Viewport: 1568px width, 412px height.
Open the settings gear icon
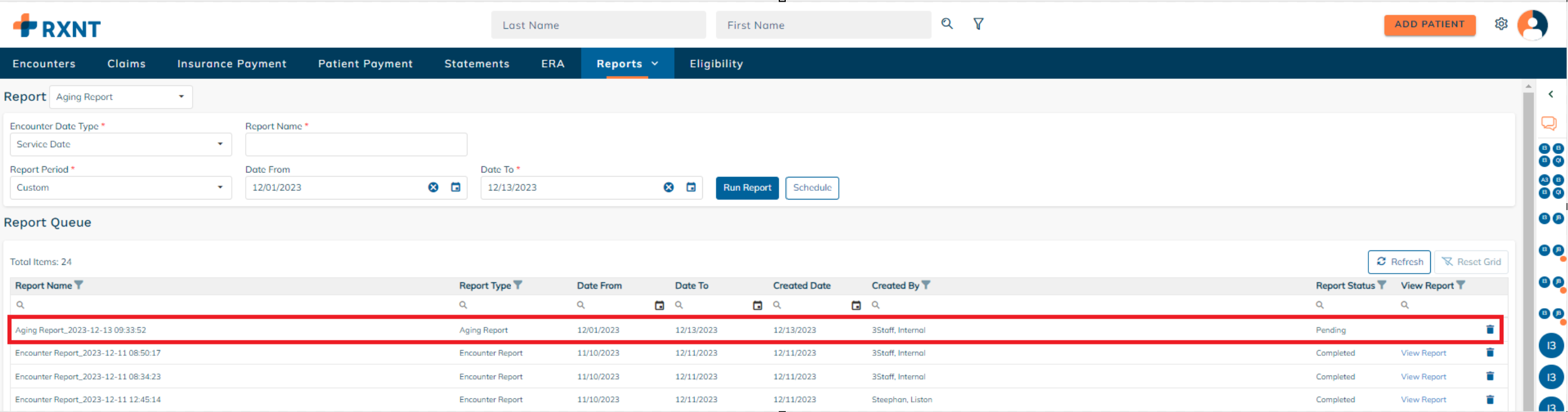click(x=1501, y=24)
